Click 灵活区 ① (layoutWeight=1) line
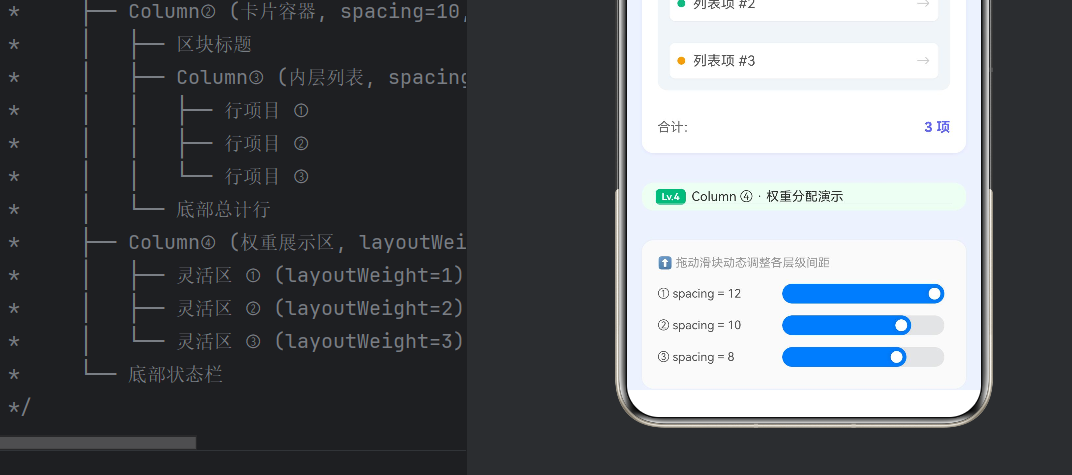 (x=320, y=275)
